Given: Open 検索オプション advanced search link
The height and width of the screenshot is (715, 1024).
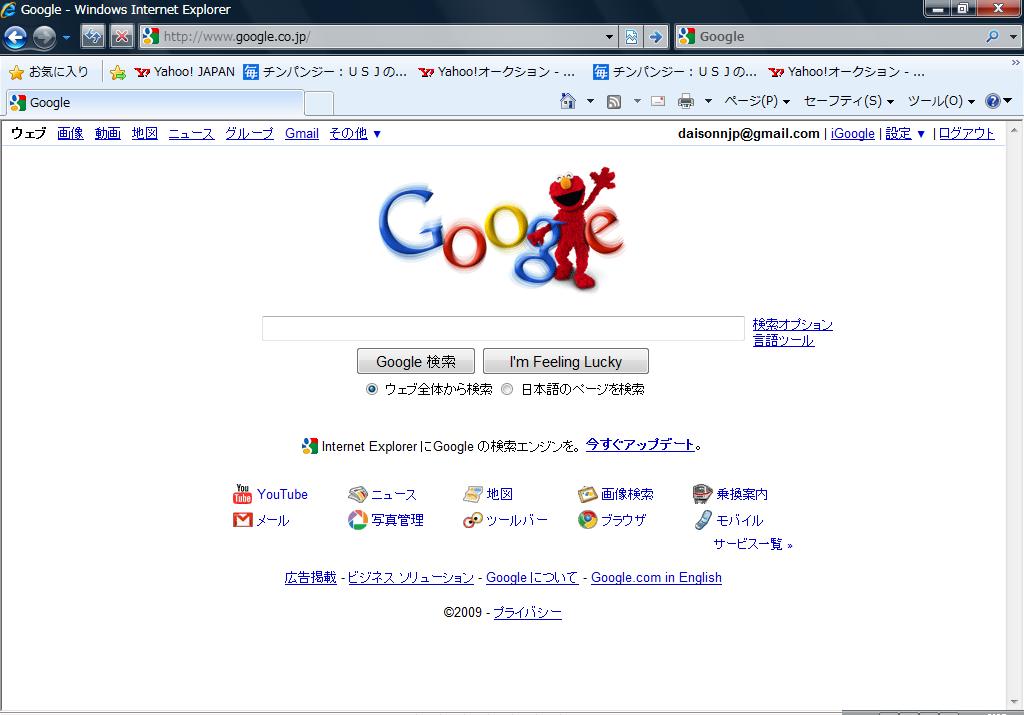Looking at the screenshot, I should pos(793,325).
